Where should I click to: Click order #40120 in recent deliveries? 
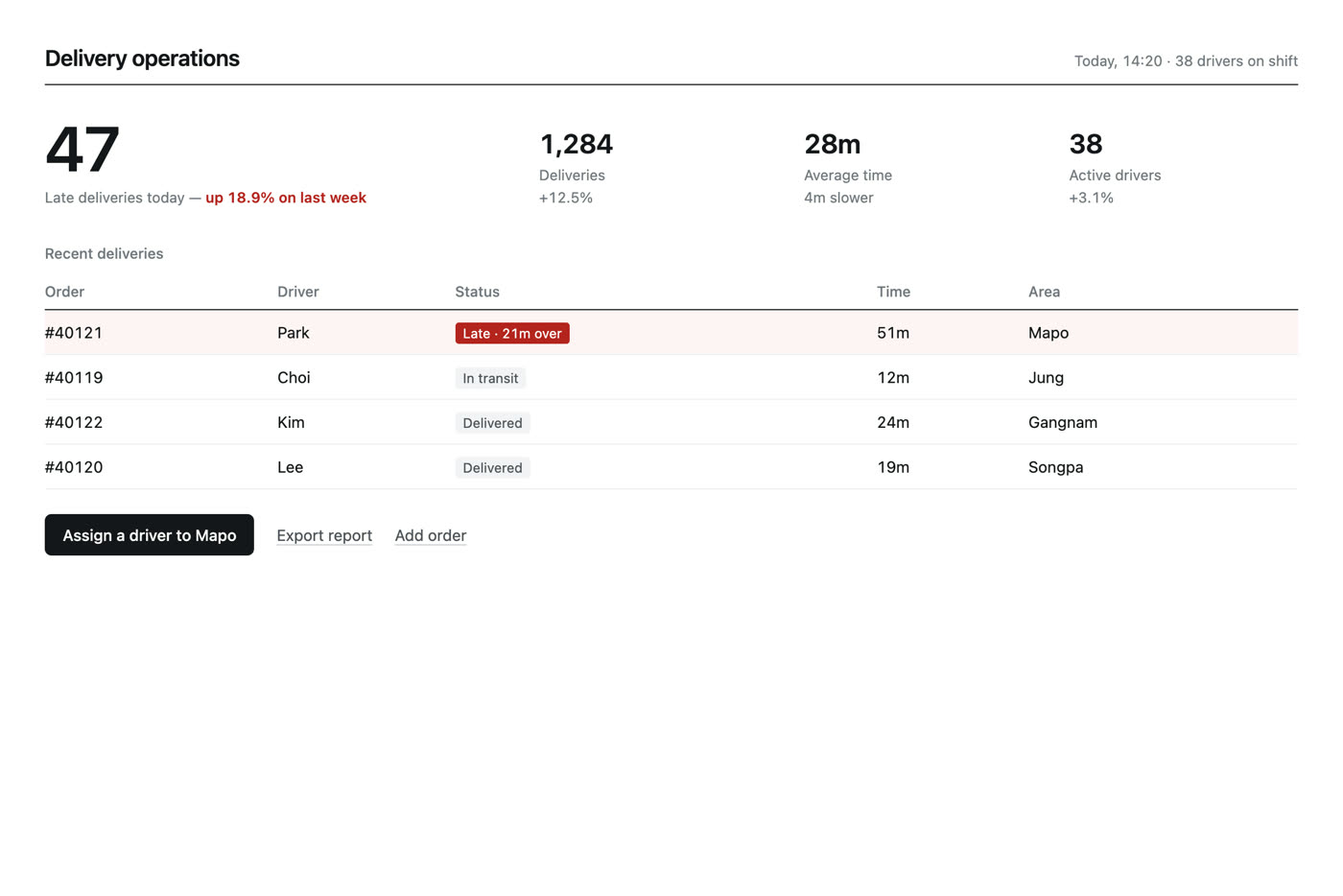pos(671,467)
